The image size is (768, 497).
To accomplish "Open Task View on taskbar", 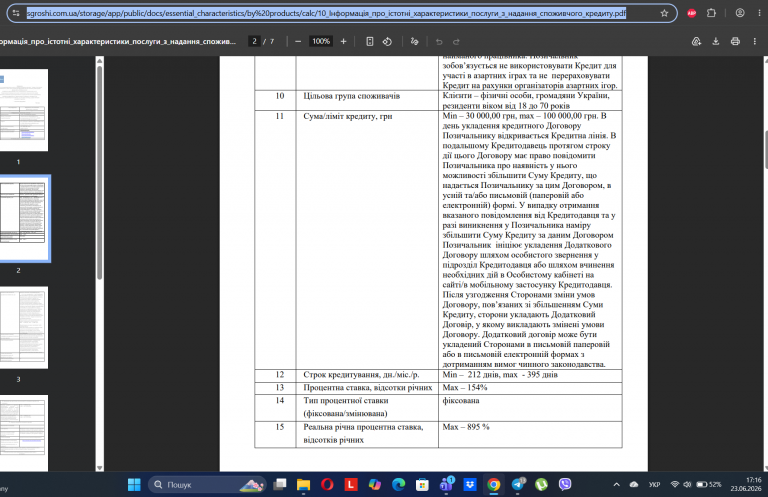I will (280, 485).
